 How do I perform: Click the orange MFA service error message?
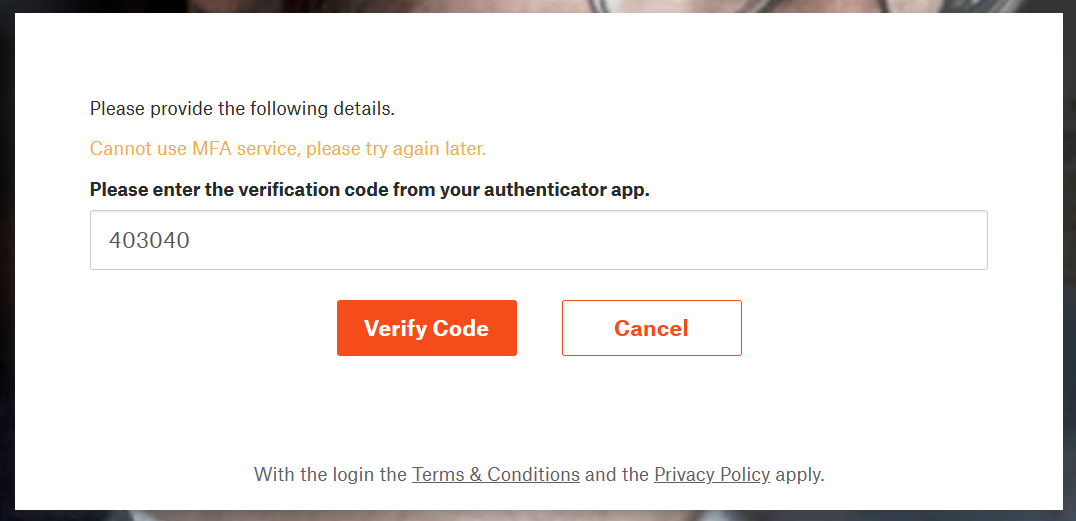(288, 148)
